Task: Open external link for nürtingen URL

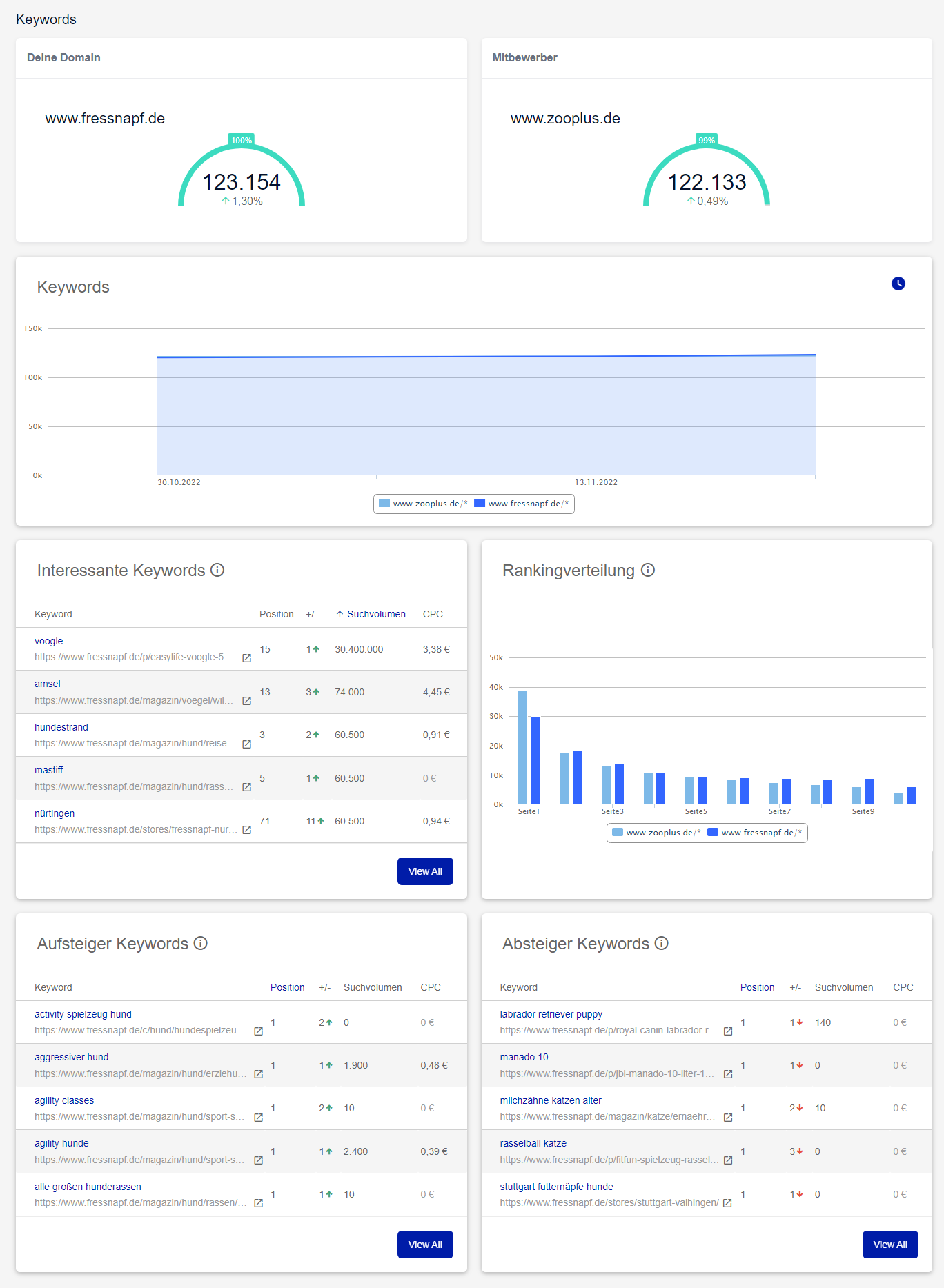Action: pyautogui.click(x=246, y=830)
